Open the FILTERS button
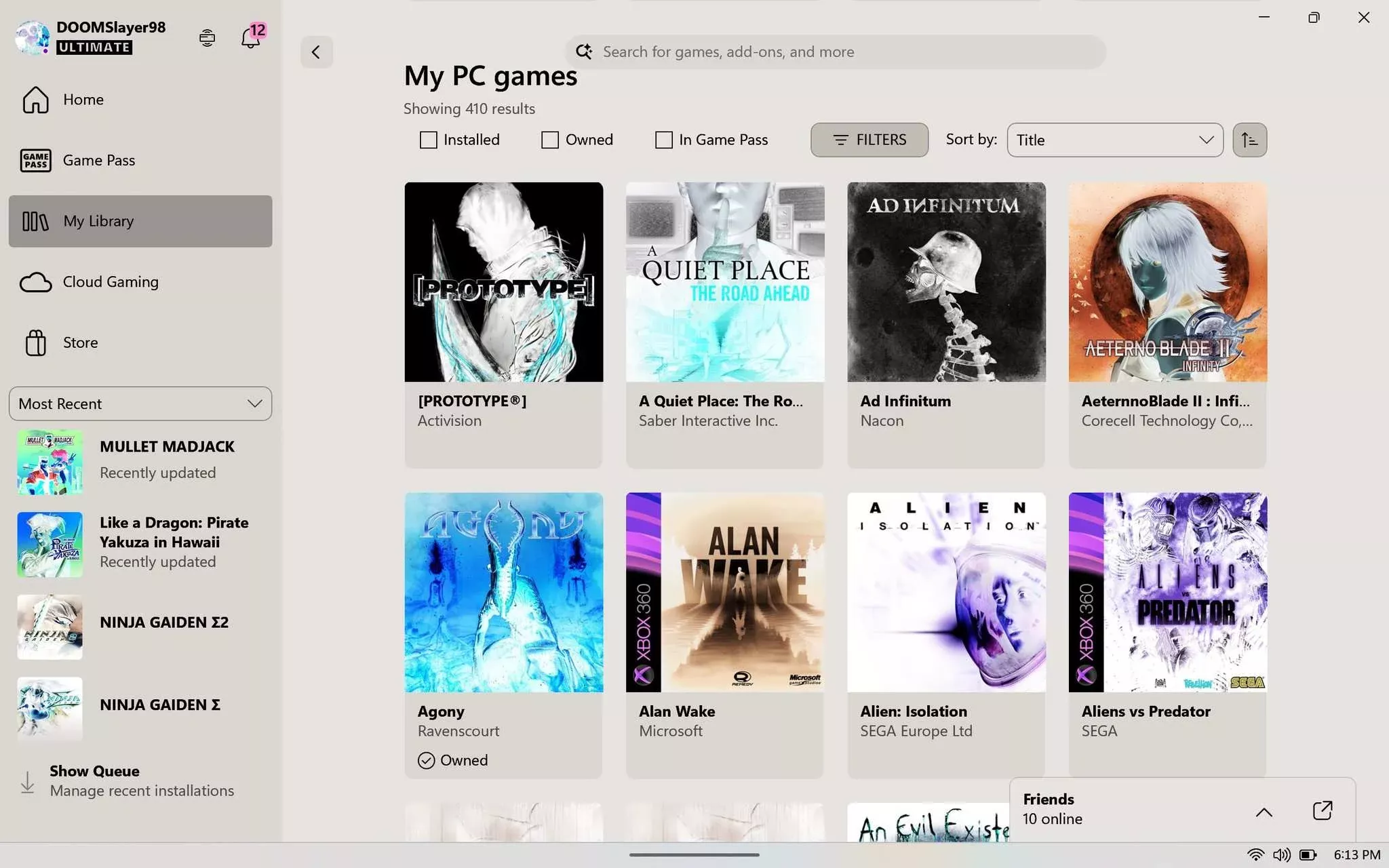The width and height of the screenshot is (1389, 868). (869, 140)
